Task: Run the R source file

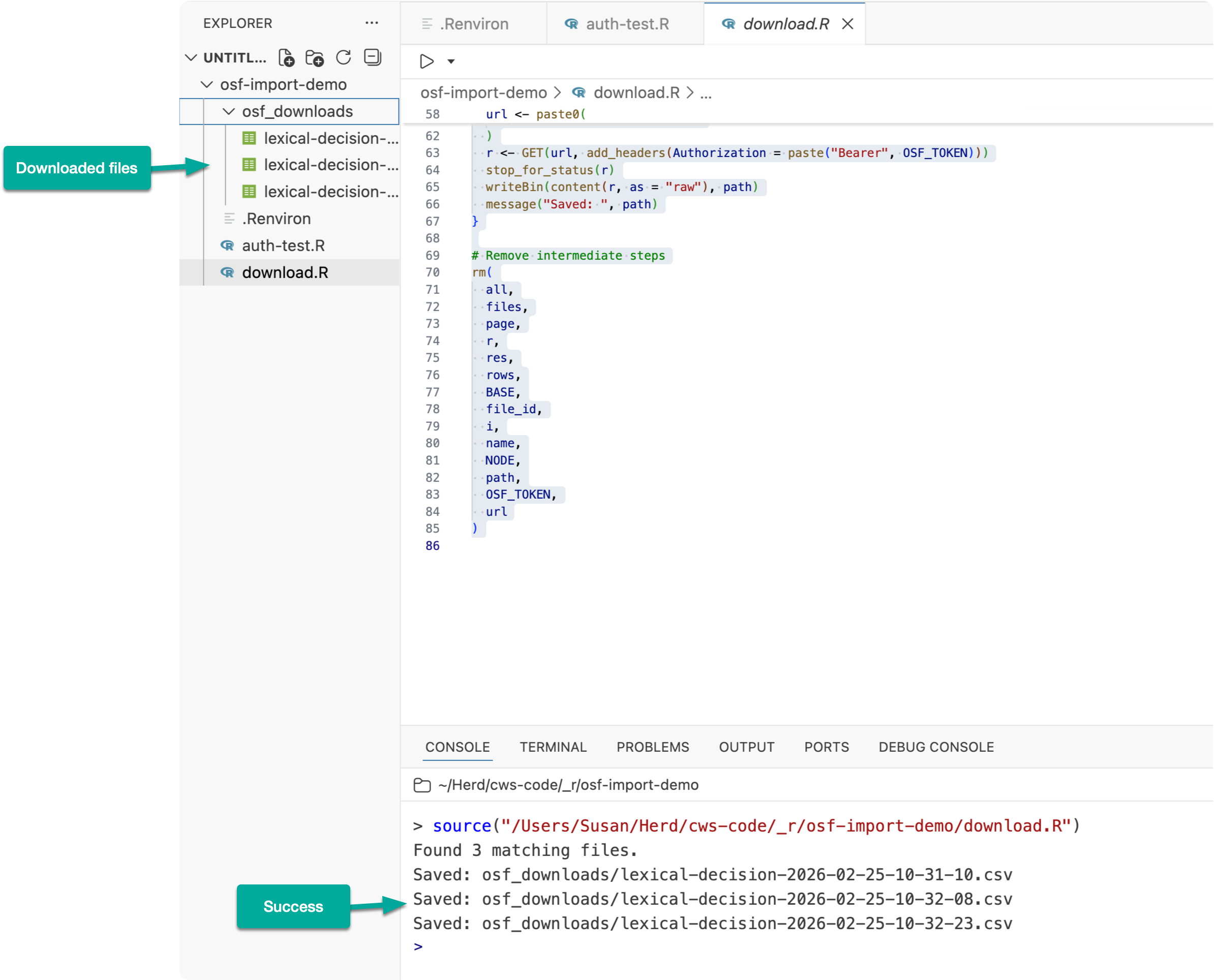Action: 427,61
